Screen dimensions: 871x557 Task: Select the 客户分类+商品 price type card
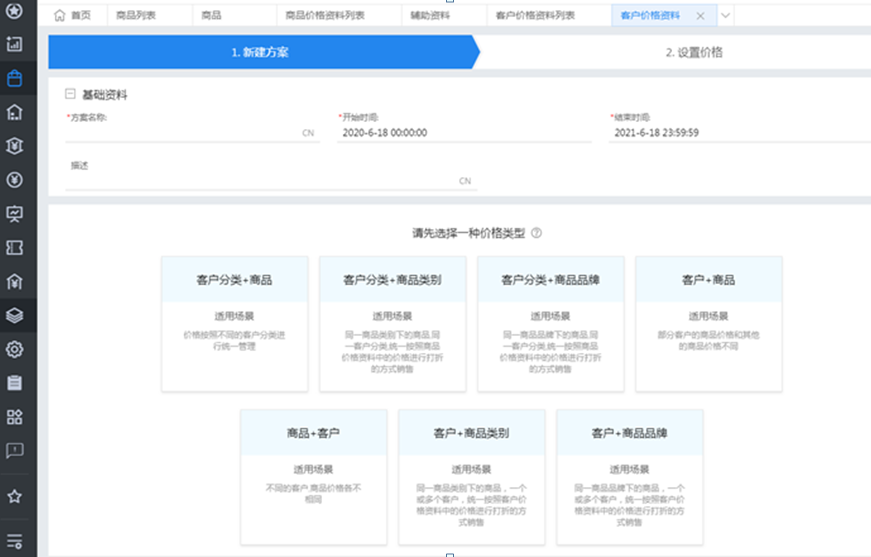[234, 323]
